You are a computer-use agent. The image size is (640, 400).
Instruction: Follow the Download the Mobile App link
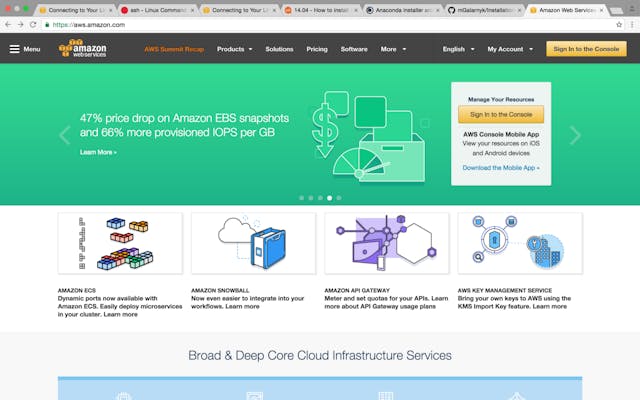[x=501, y=168]
